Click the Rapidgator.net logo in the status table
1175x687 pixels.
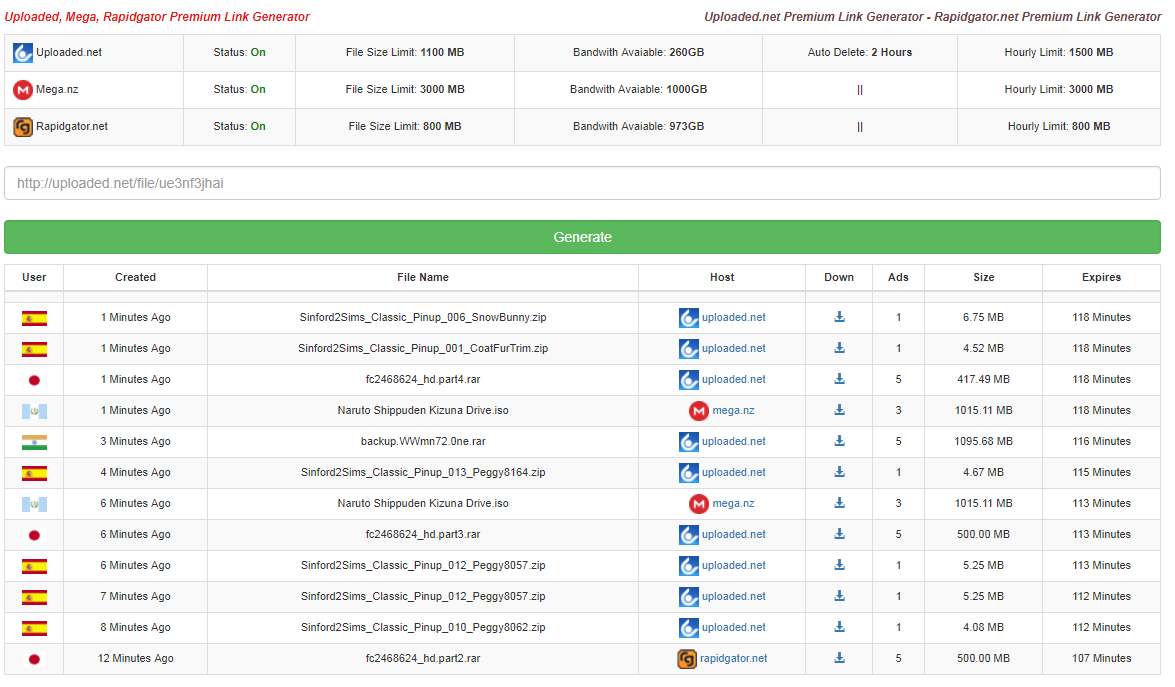(x=23, y=127)
